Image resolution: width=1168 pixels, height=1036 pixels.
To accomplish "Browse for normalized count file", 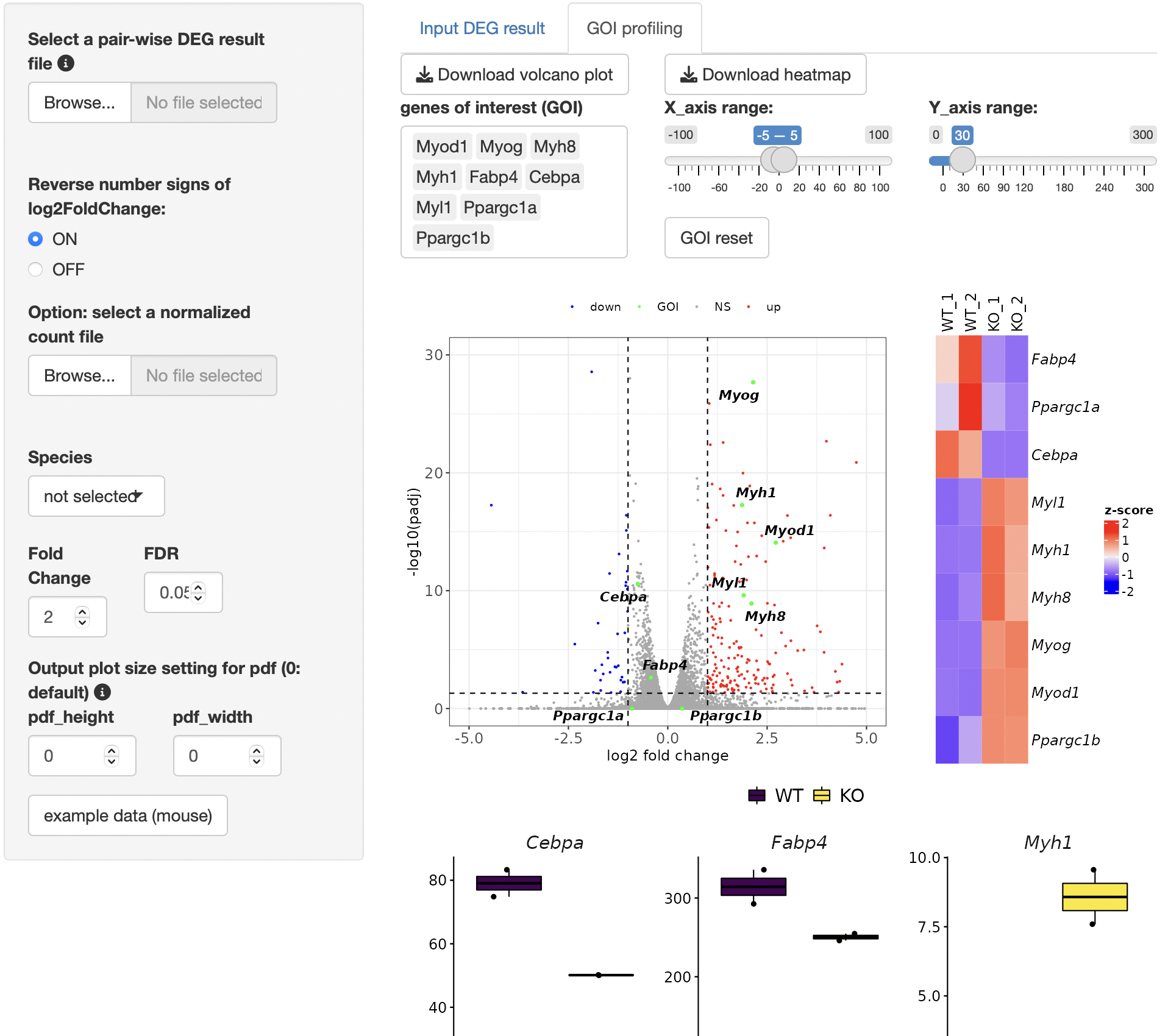I will pos(79,375).
